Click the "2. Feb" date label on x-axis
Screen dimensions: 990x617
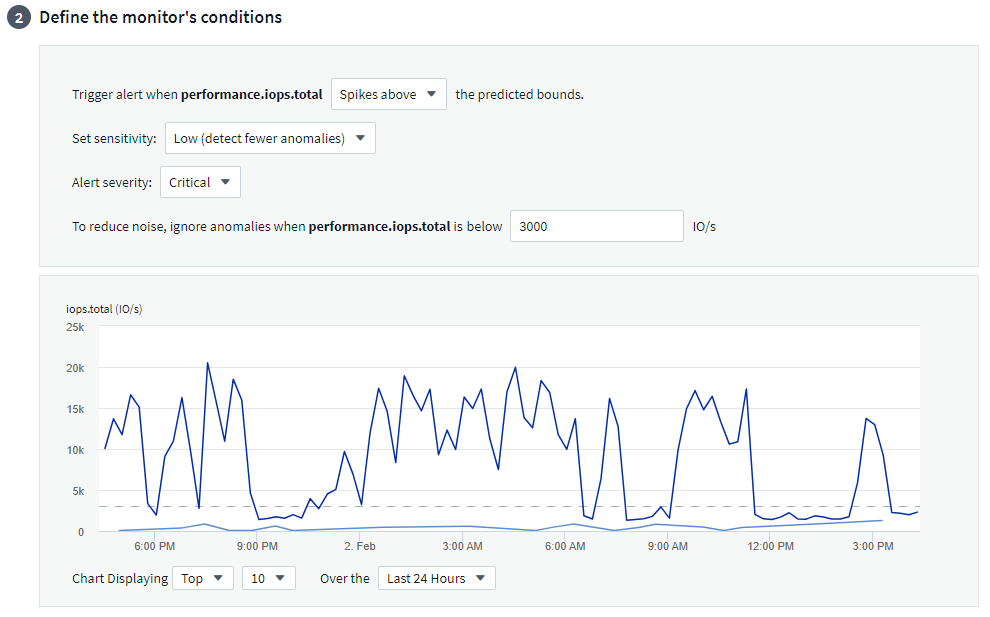pyautogui.click(x=359, y=546)
